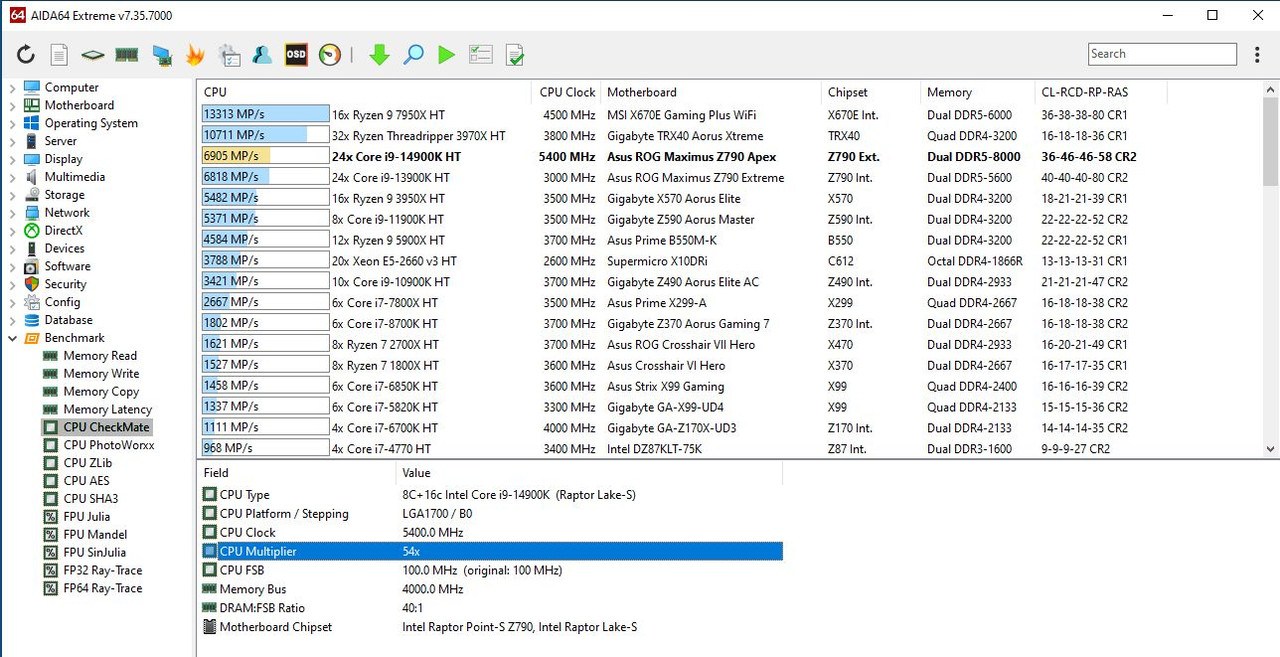Image resolution: width=1280 pixels, height=657 pixels.
Task: Click the Refresh toolbar icon
Action: pyautogui.click(x=25, y=55)
